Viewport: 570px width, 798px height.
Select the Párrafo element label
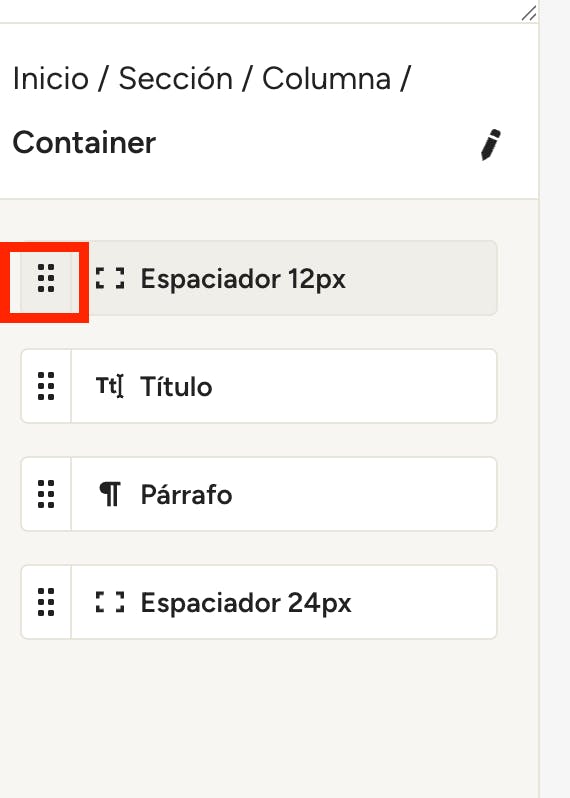[x=186, y=494]
